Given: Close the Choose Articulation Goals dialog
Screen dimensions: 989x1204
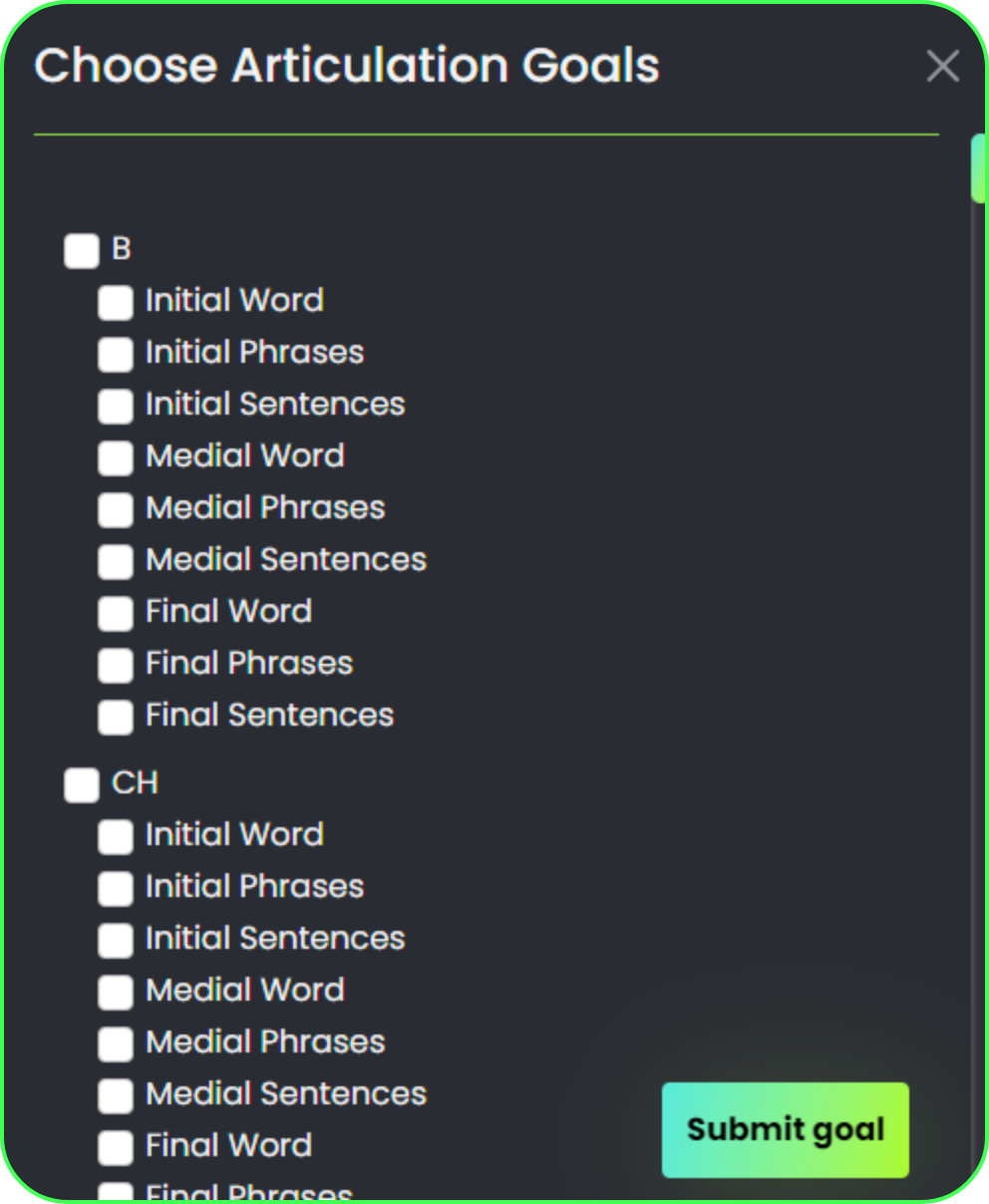Looking at the screenshot, I should point(942,67).
